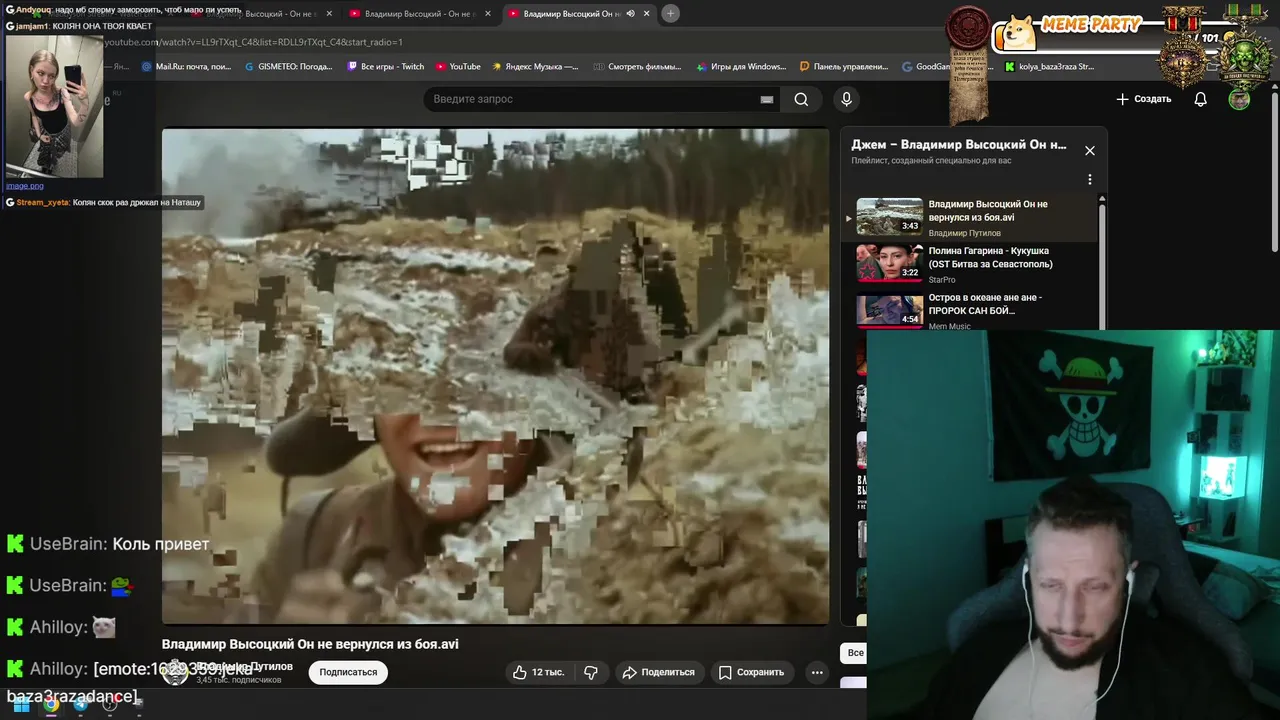Click the 'Все' filter chip

coord(855,653)
